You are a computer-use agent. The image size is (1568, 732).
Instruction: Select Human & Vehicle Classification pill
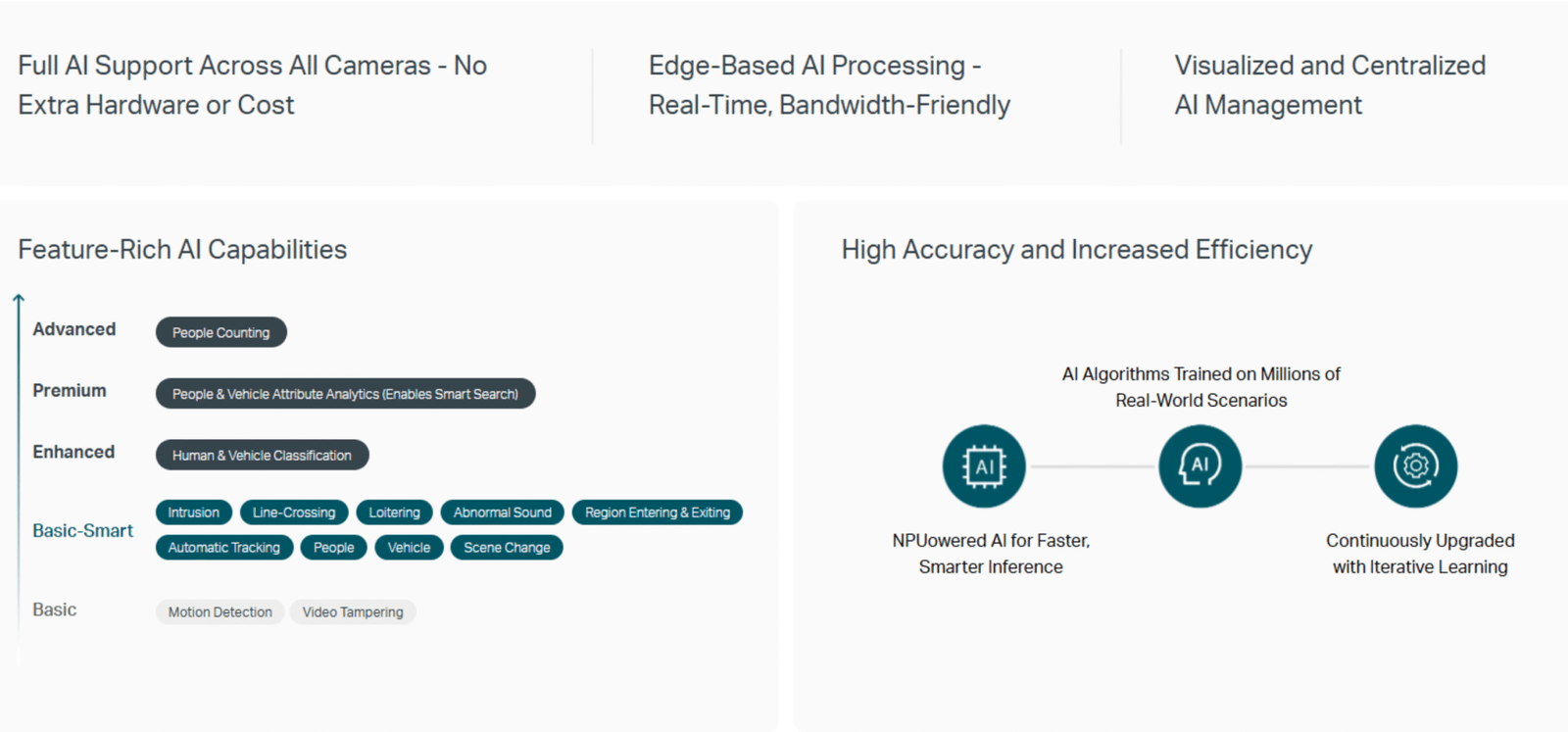tap(262, 455)
